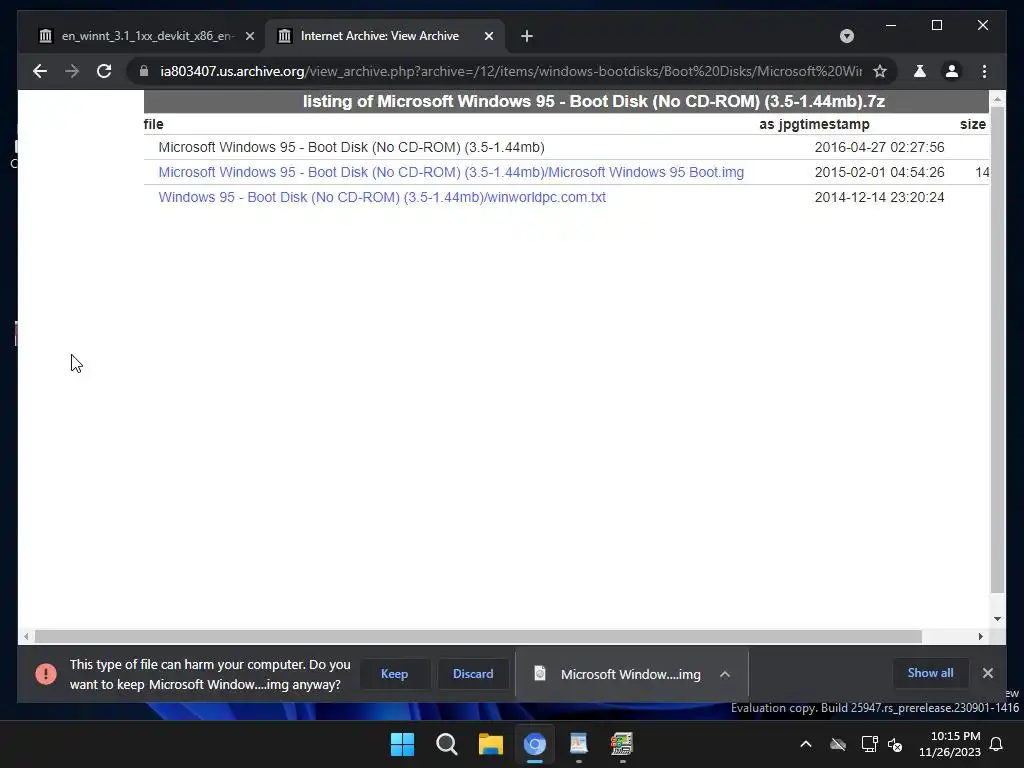This screenshot has width=1024, height=768.
Task: Expand the downloaded item options chevron
Action: click(725, 674)
